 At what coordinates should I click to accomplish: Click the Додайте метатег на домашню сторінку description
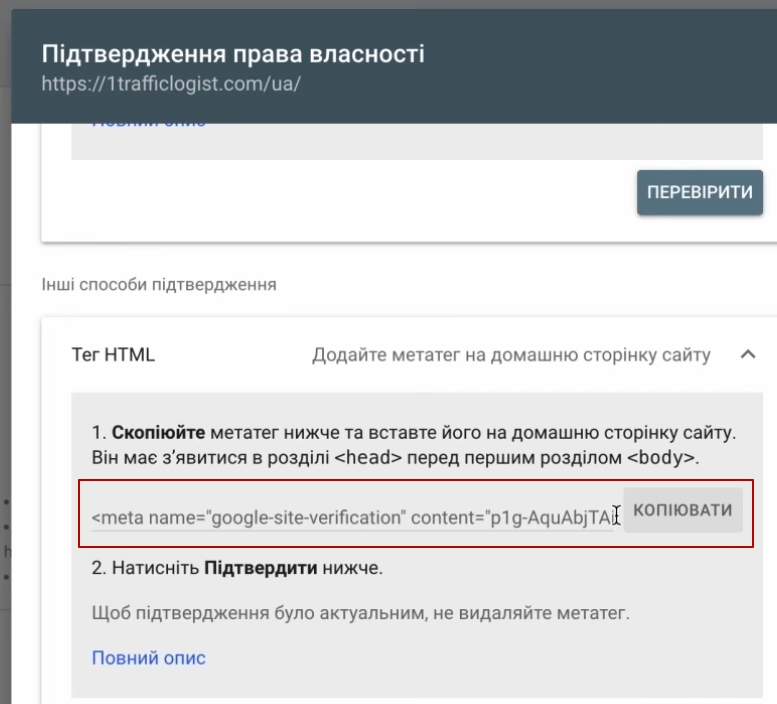click(x=511, y=355)
